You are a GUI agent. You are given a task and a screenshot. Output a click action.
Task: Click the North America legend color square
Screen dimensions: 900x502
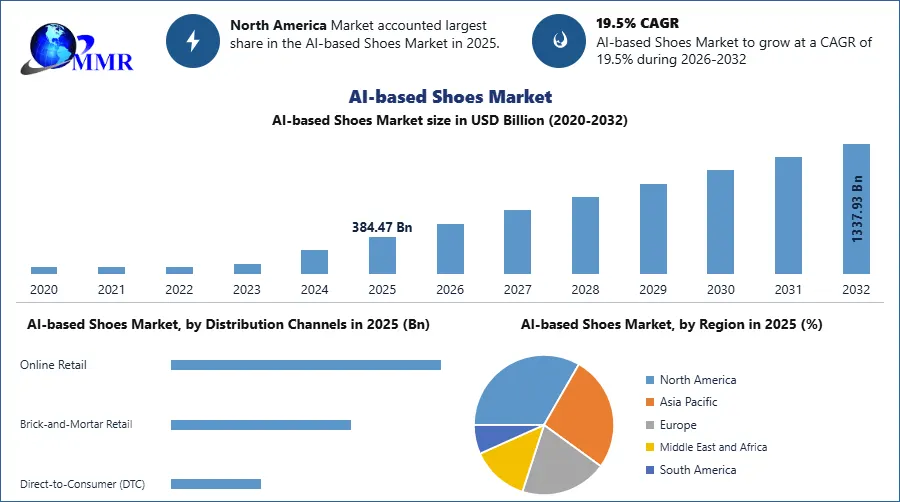(x=650, y=380)
